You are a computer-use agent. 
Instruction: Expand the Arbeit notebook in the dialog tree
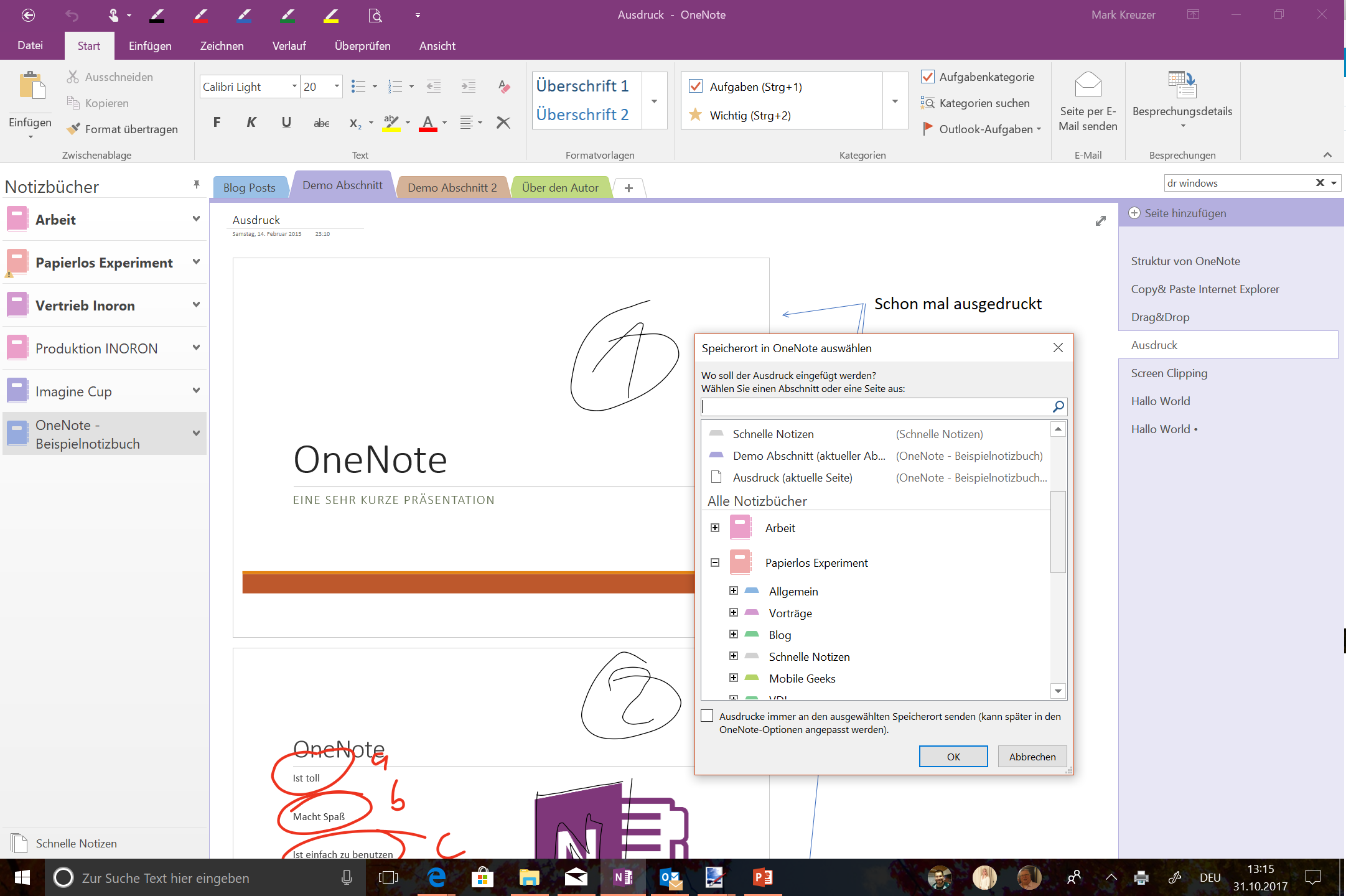pyautogui.click(x=715, y=528)
